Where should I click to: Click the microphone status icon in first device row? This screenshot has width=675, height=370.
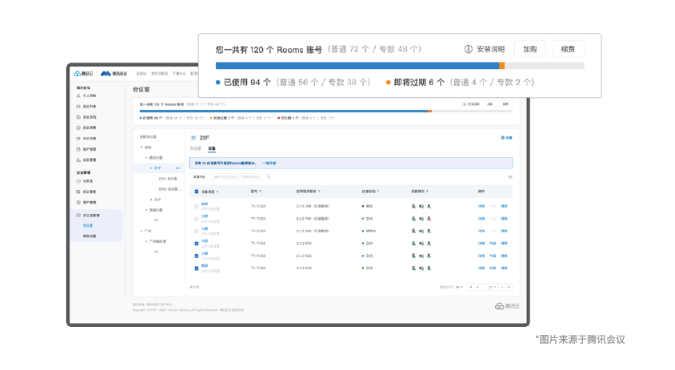click(414, 206)
